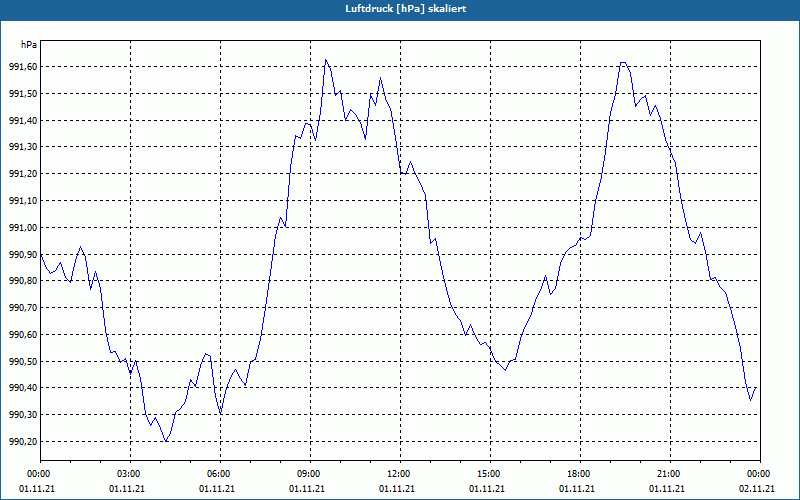This screenshot has height=500, width=800.
Task: Select the hPa unit label at axis top
Action: click(x=29, y=45)
